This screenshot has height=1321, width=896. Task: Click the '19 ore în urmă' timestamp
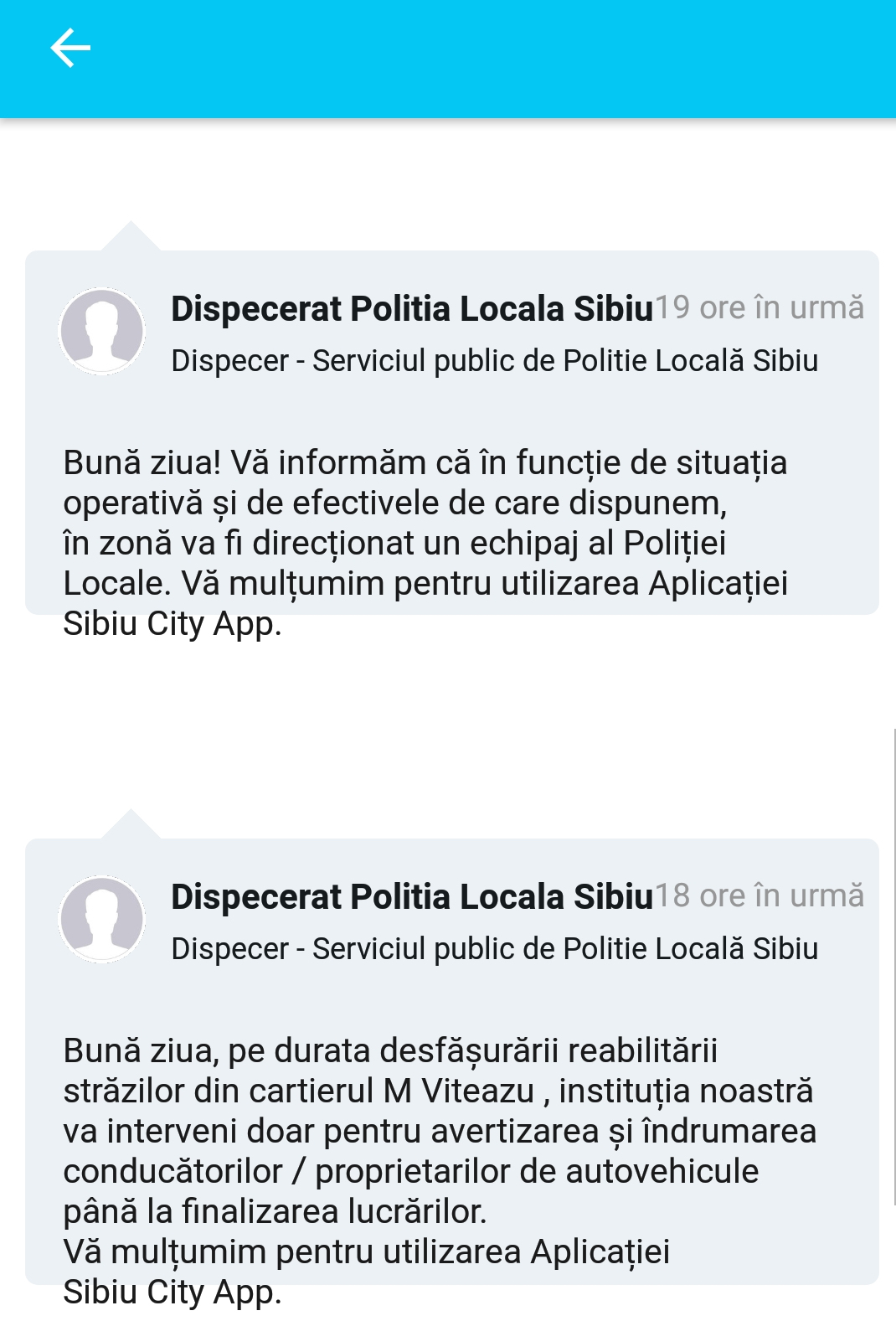(x=759, y=307)
